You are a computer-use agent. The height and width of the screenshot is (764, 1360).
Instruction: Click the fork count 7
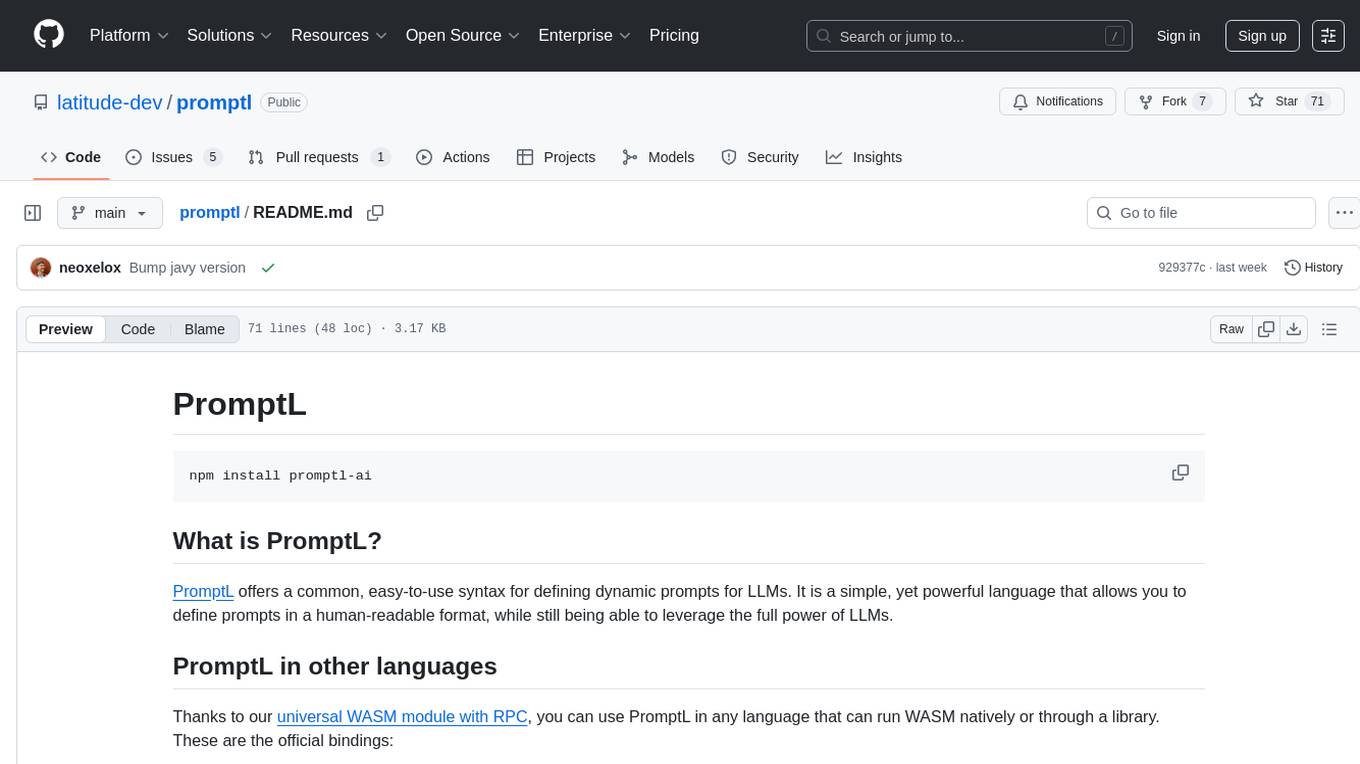(1203, 101)
